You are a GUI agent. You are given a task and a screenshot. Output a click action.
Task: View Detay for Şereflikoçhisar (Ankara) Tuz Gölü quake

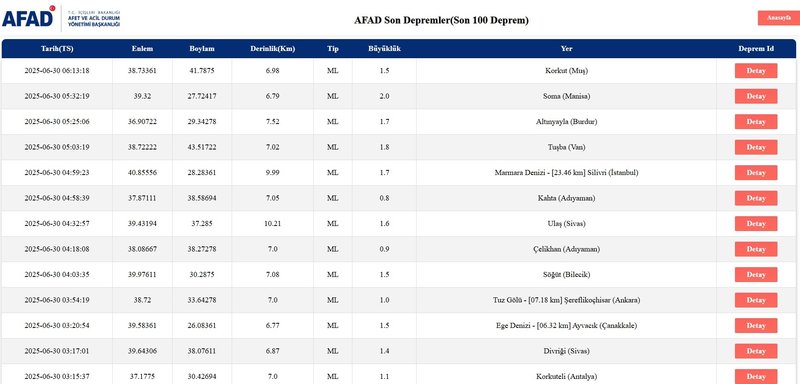click(x=756, y=300)
